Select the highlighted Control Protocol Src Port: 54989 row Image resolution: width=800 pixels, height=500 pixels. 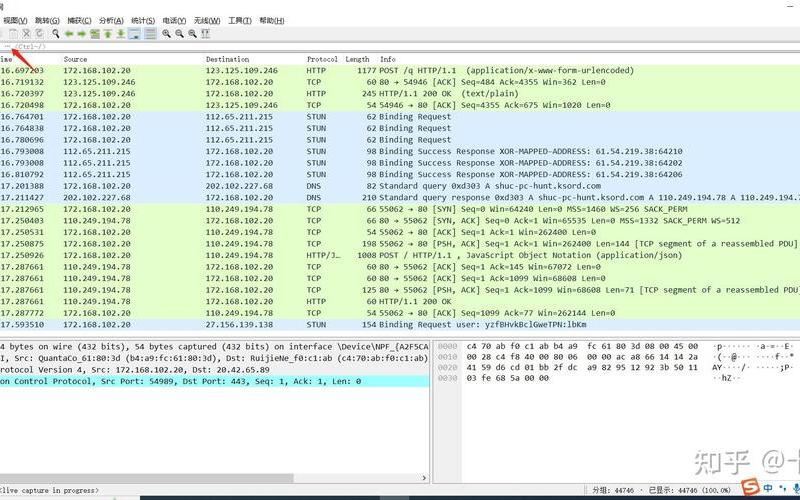click(214, 381)
